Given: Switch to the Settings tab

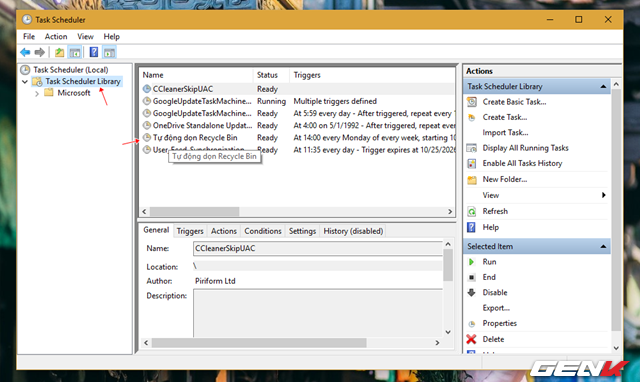Looking at the screenshot, I should 302,231.
